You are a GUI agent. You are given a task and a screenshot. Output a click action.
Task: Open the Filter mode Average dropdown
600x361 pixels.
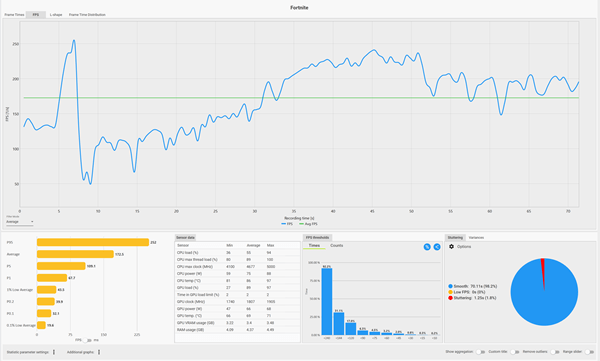point(20,222)
